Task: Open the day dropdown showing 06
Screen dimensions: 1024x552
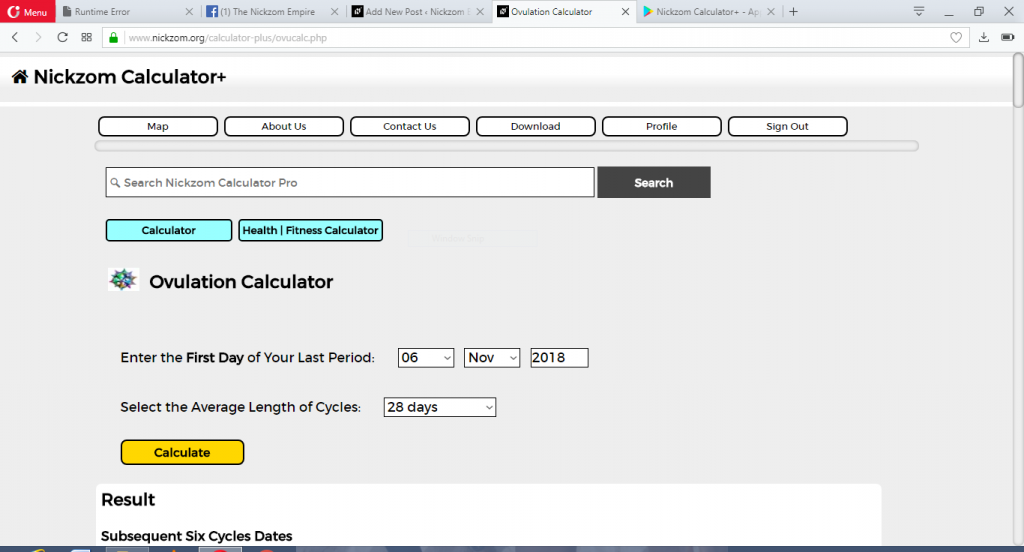Action: [426, 358]
